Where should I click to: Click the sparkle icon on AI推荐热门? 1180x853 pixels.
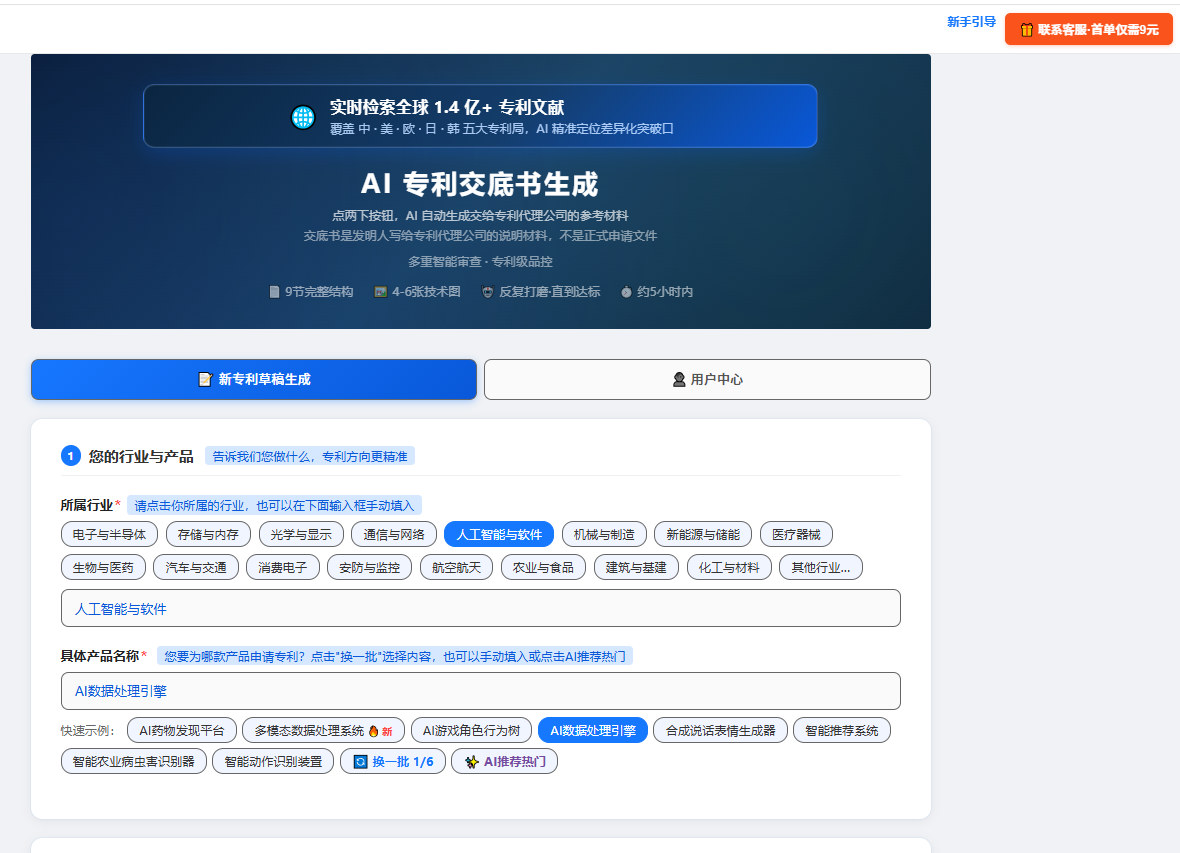pyautogui.click(x=472, y=762)
